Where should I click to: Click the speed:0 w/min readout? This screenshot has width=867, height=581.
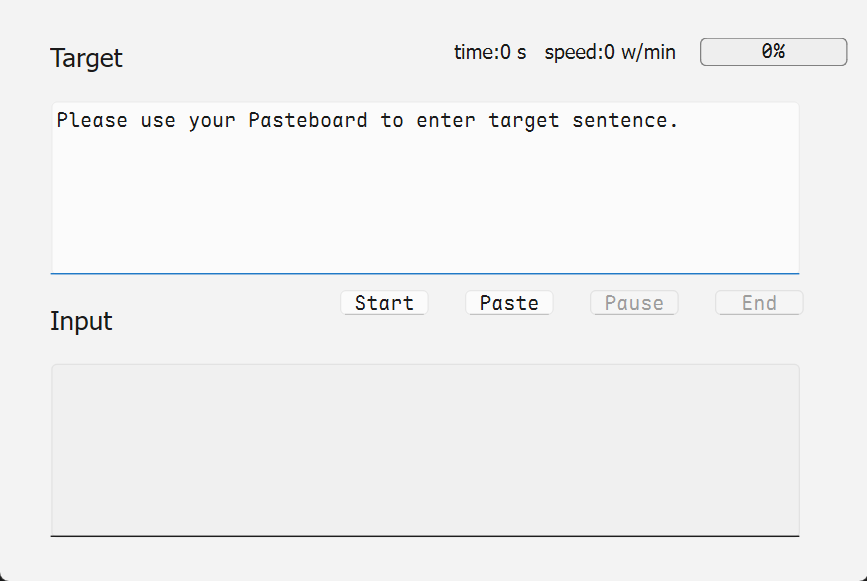pyautogui.click(x=610, y=53)
